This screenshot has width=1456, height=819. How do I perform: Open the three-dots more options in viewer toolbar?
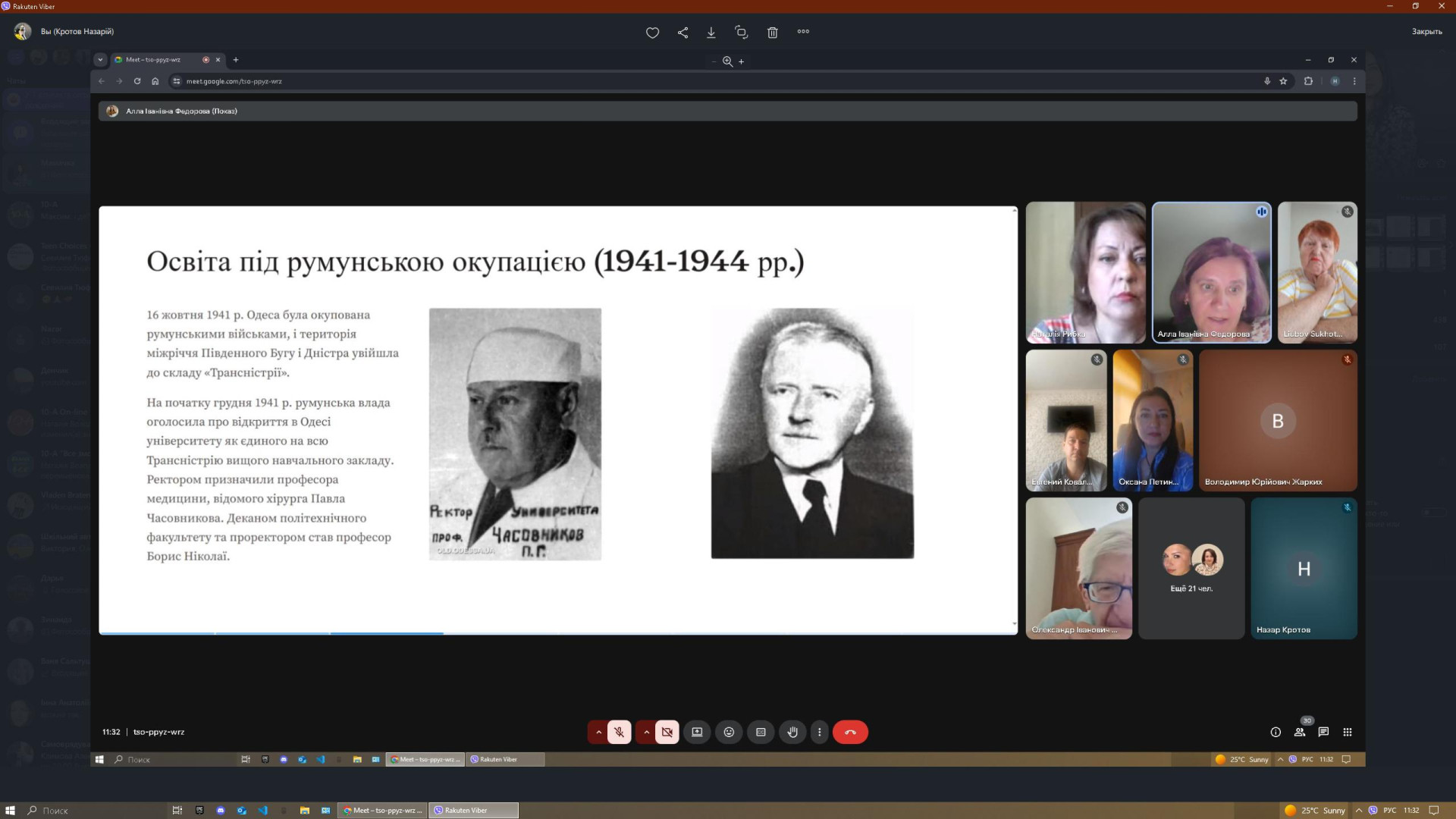coord(803,32)
